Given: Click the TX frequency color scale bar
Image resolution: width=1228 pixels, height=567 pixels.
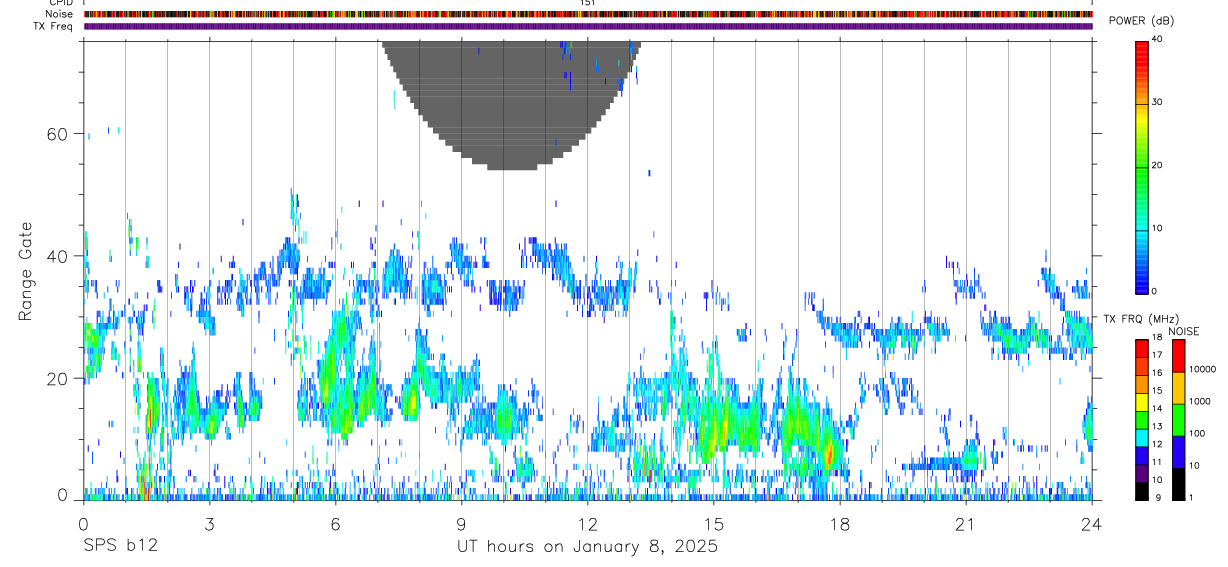Looking at the screenshot, I should tap(1141, 418).
